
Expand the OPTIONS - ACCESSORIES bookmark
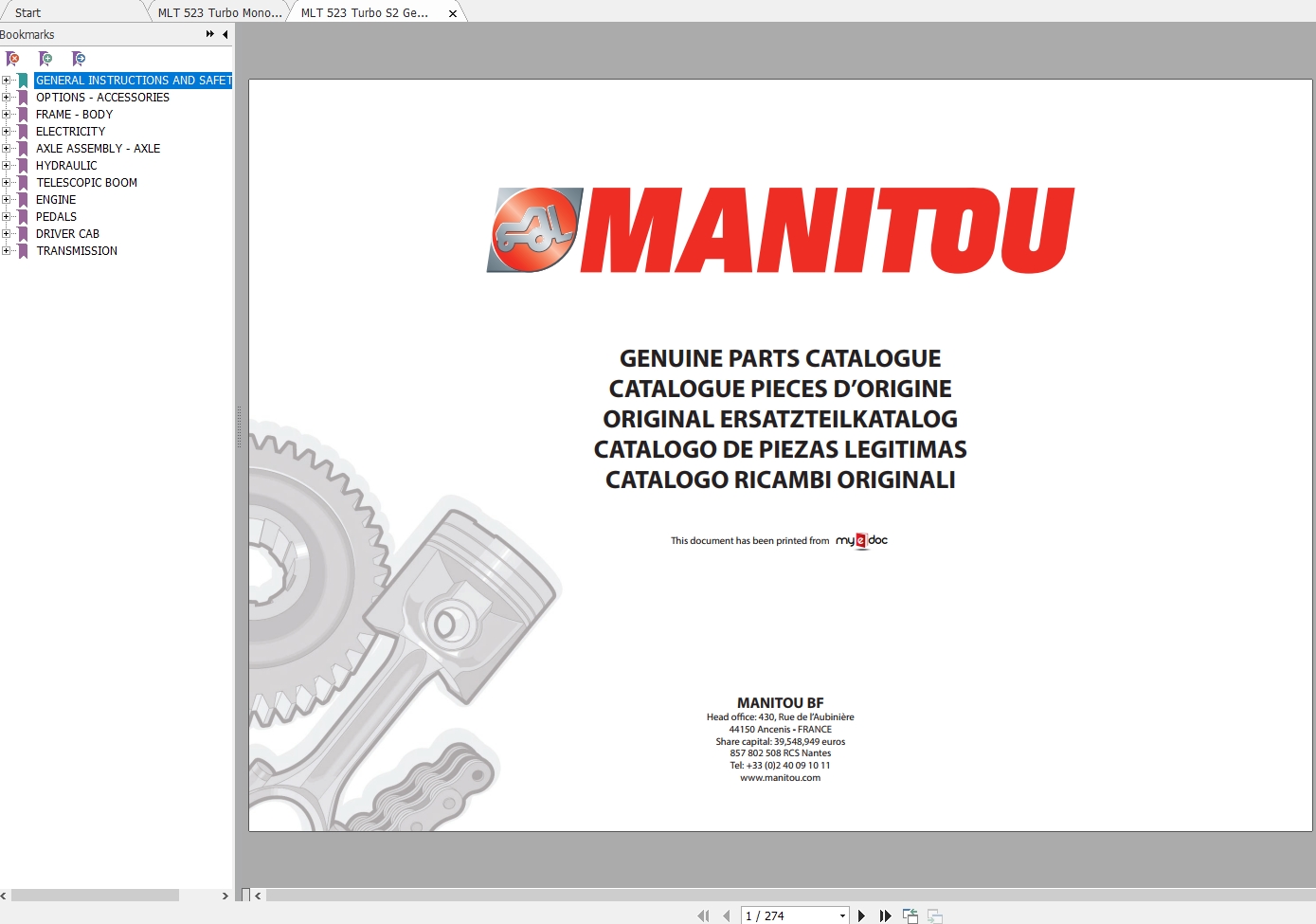[x=6, y=98]
